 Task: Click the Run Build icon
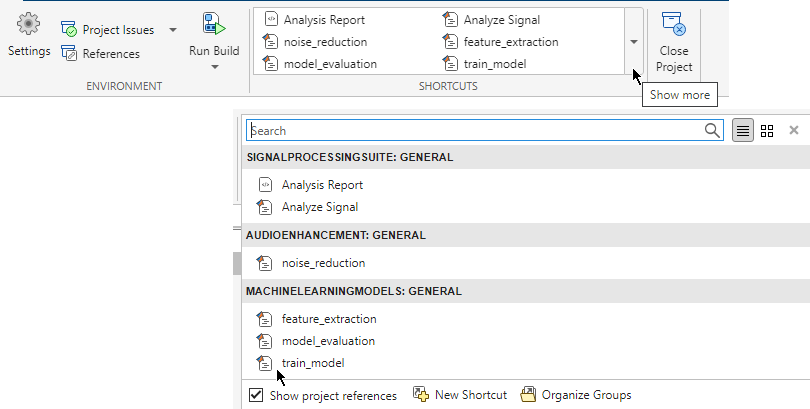[214, 25]
